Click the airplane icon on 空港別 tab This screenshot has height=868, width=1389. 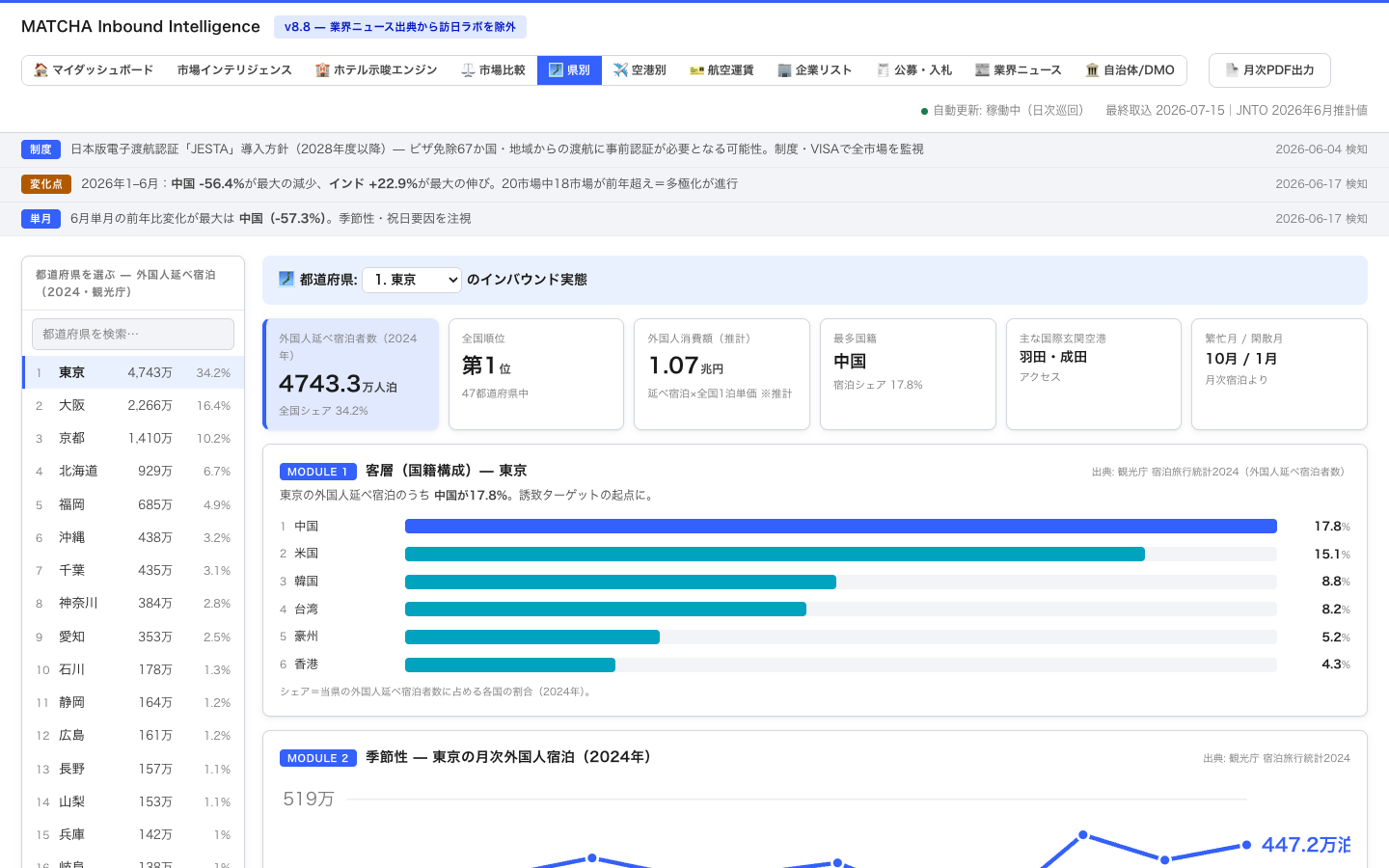point(620,70)
